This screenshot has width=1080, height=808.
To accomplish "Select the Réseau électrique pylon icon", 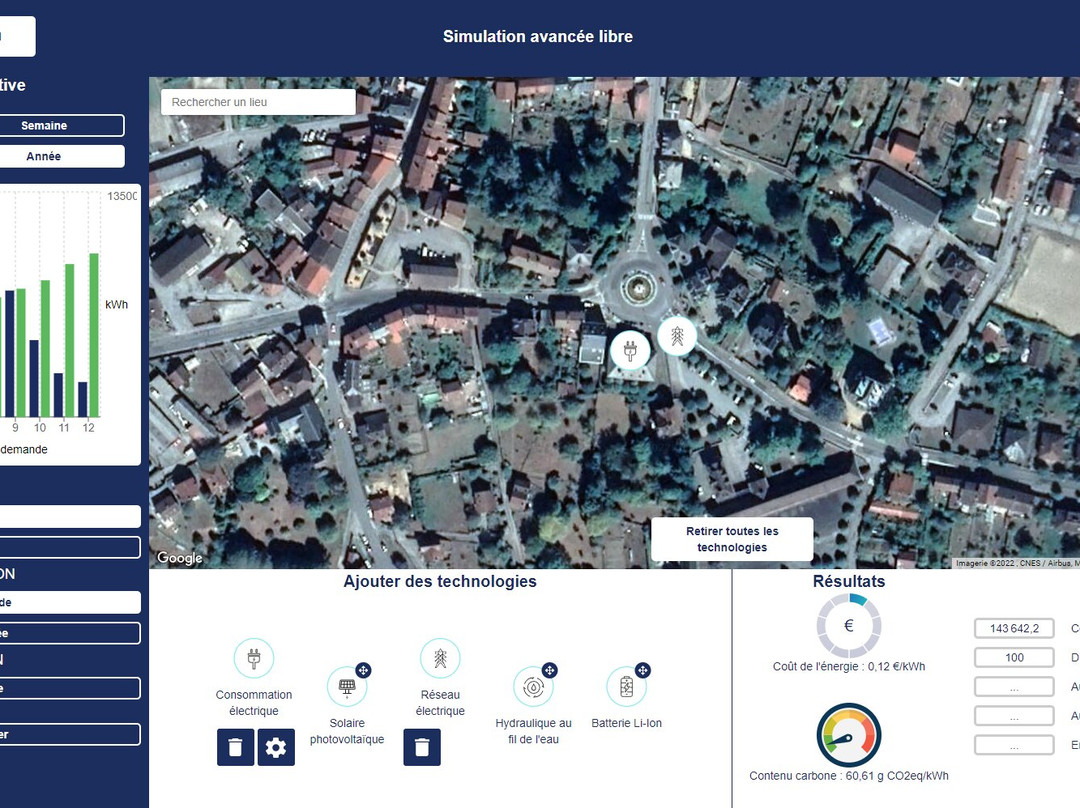I will pyautogui.click(x=440, y=659).
